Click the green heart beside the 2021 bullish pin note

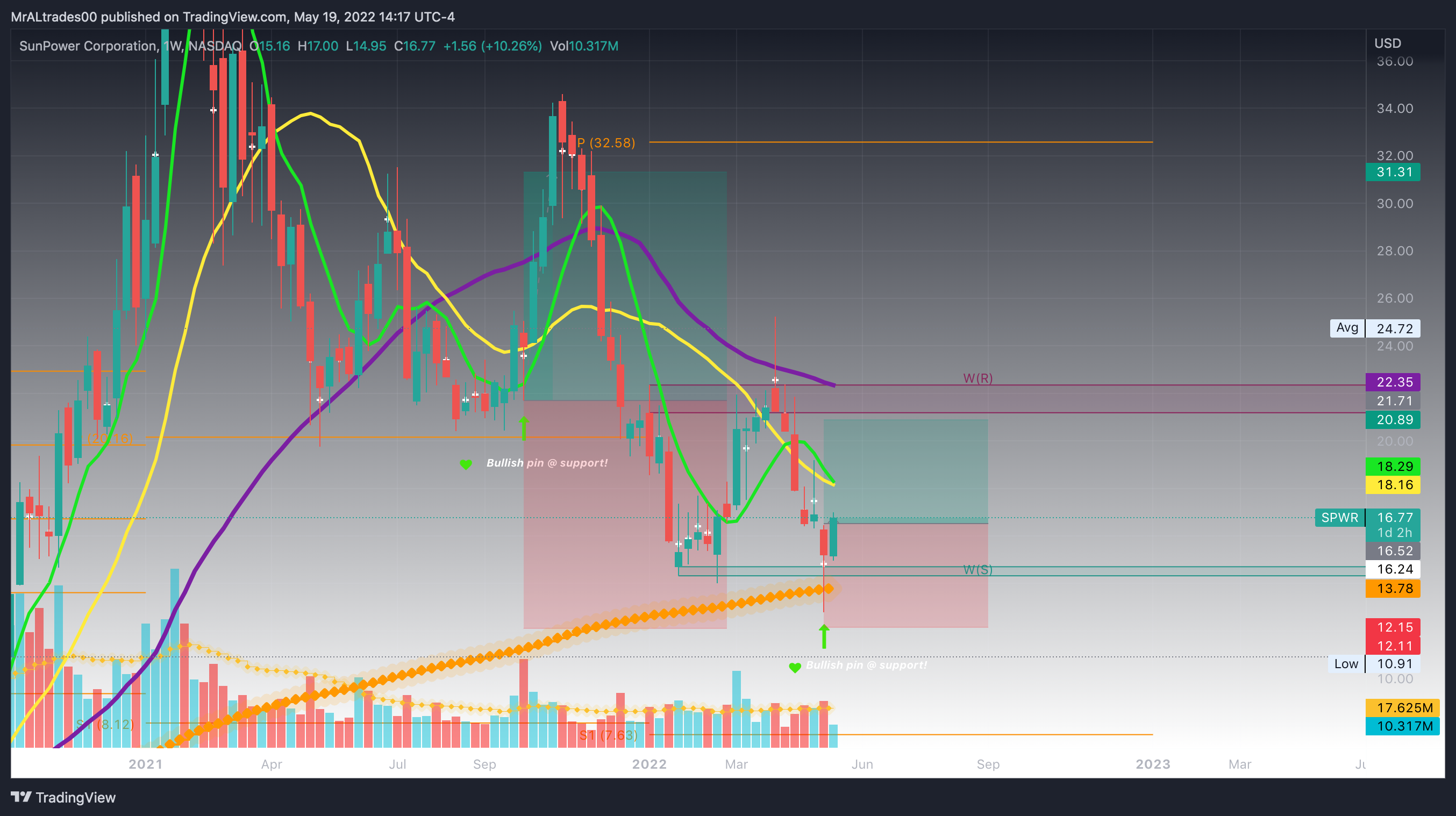[466, 464]
